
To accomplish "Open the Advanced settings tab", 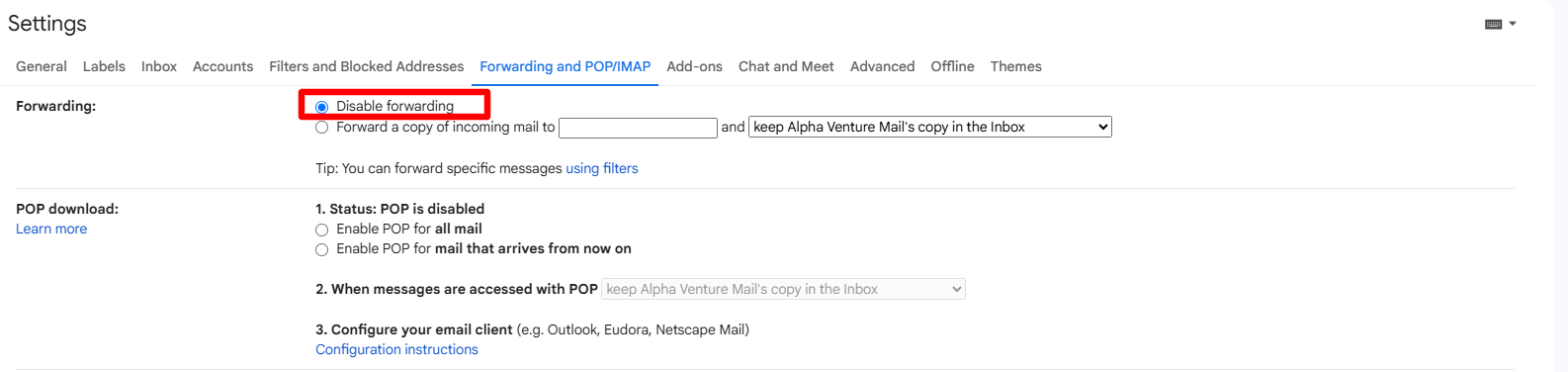I will tap(882, 66).
